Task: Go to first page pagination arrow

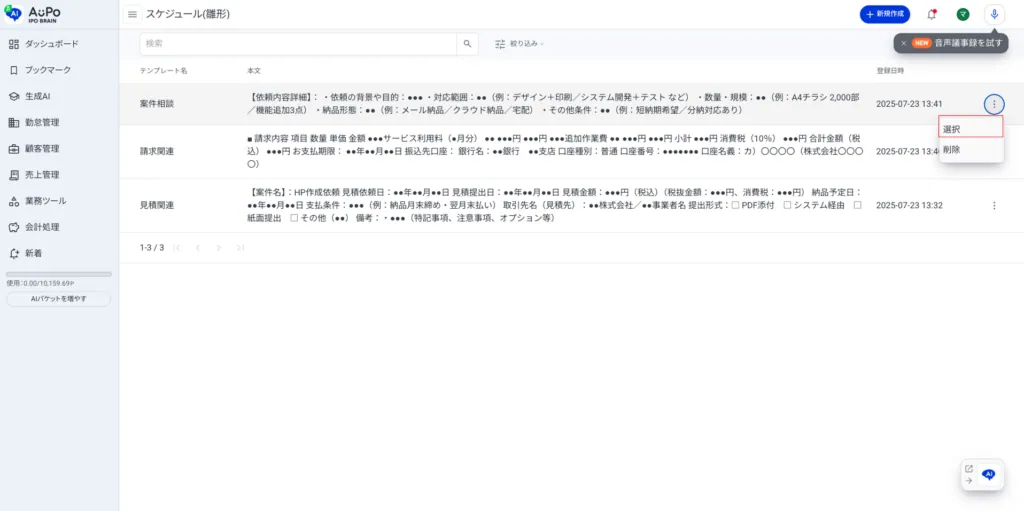Action: pos(177,248)
